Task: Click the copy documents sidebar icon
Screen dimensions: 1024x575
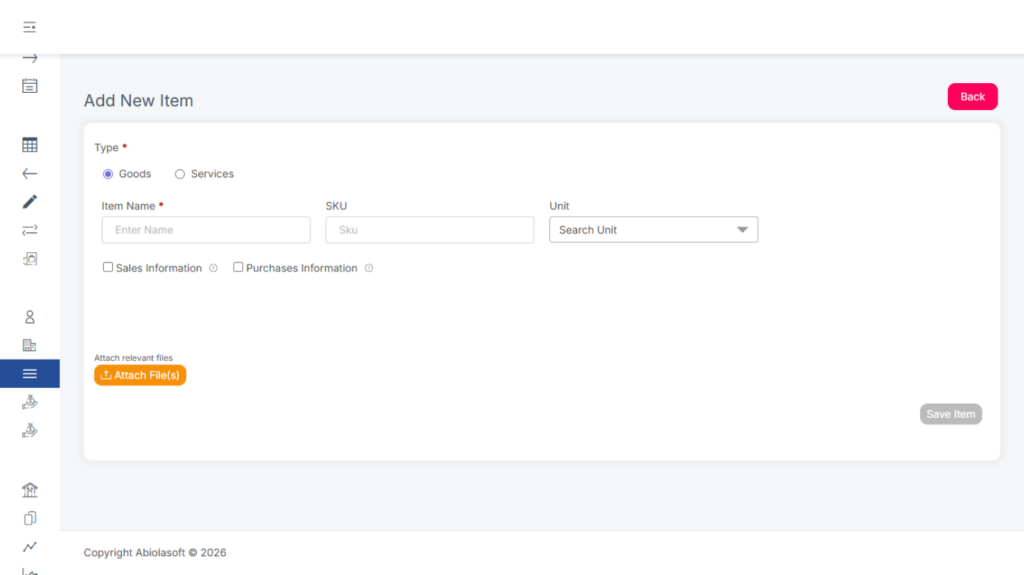Action: pos(30,518)
